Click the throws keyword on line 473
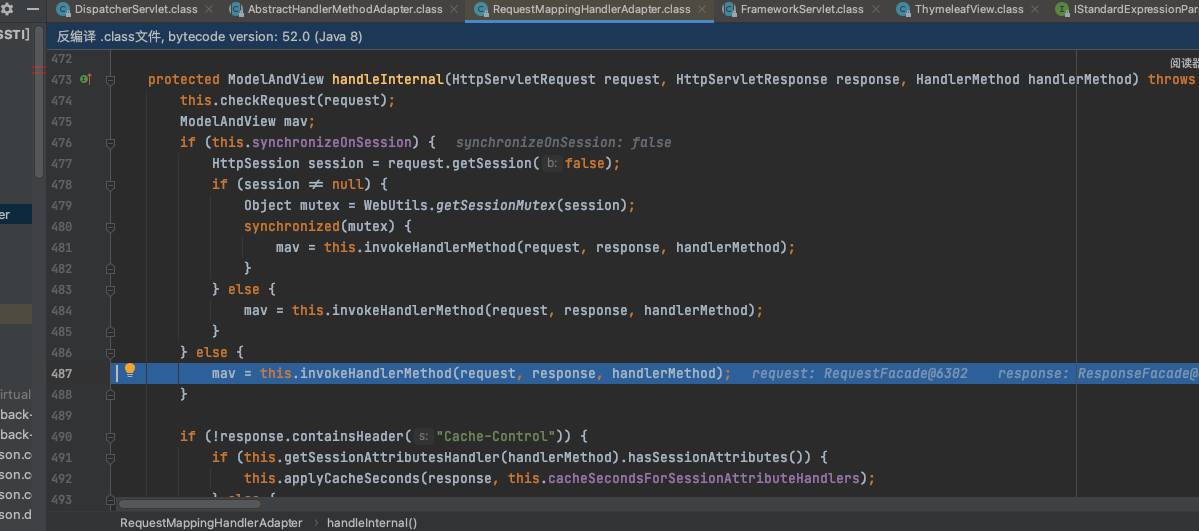 coord(1171,80)
